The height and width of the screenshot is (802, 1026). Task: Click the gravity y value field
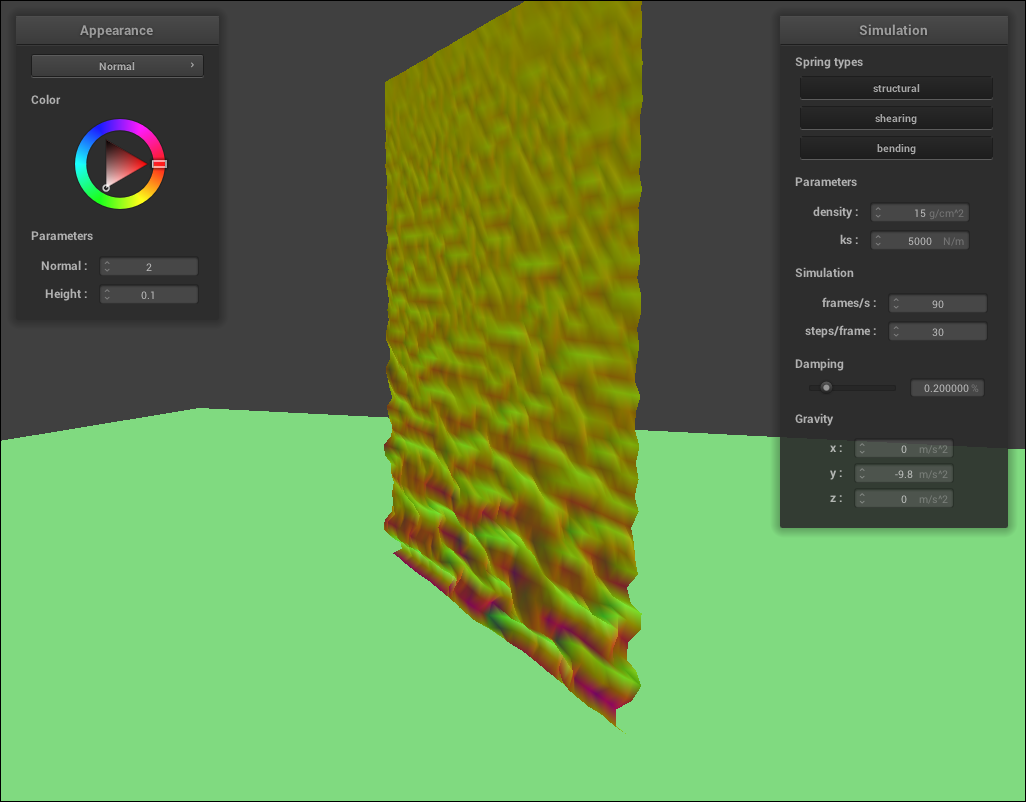point(903,474)
